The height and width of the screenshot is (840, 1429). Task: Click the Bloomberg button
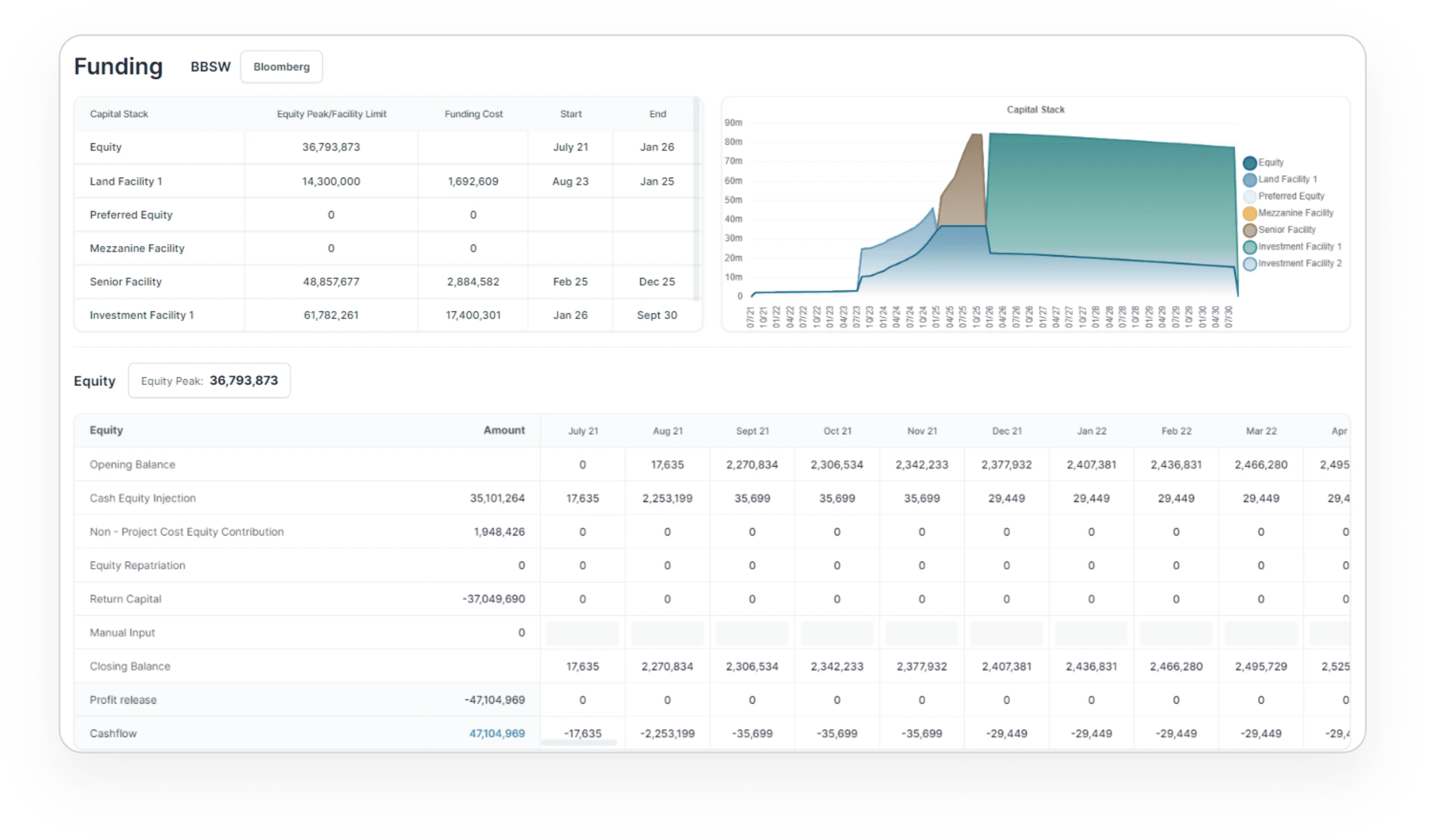click(x=281, y=67)
